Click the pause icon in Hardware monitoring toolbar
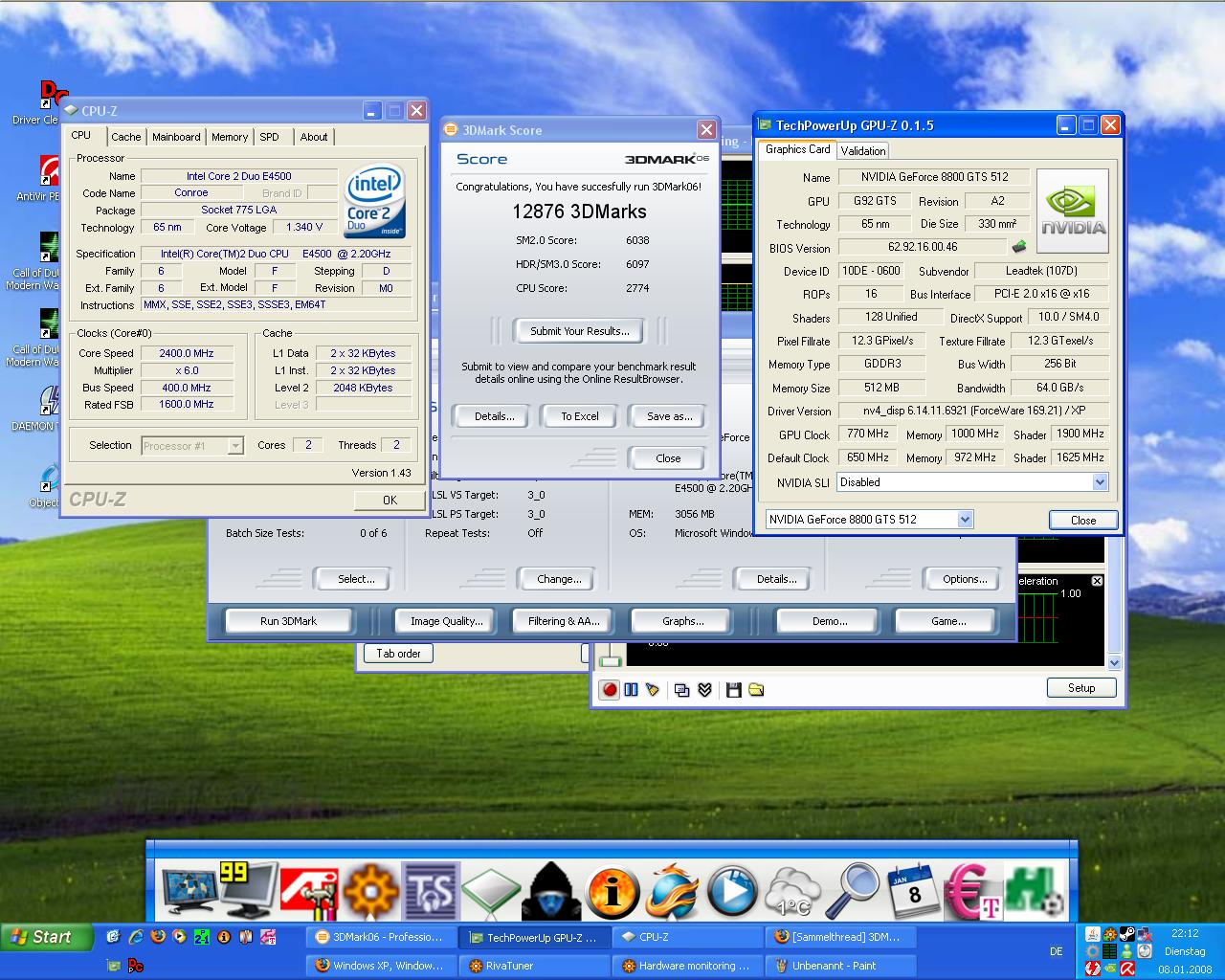This screenshot has height=980, width=1225. pyautogui.click(x=631, y=689)
